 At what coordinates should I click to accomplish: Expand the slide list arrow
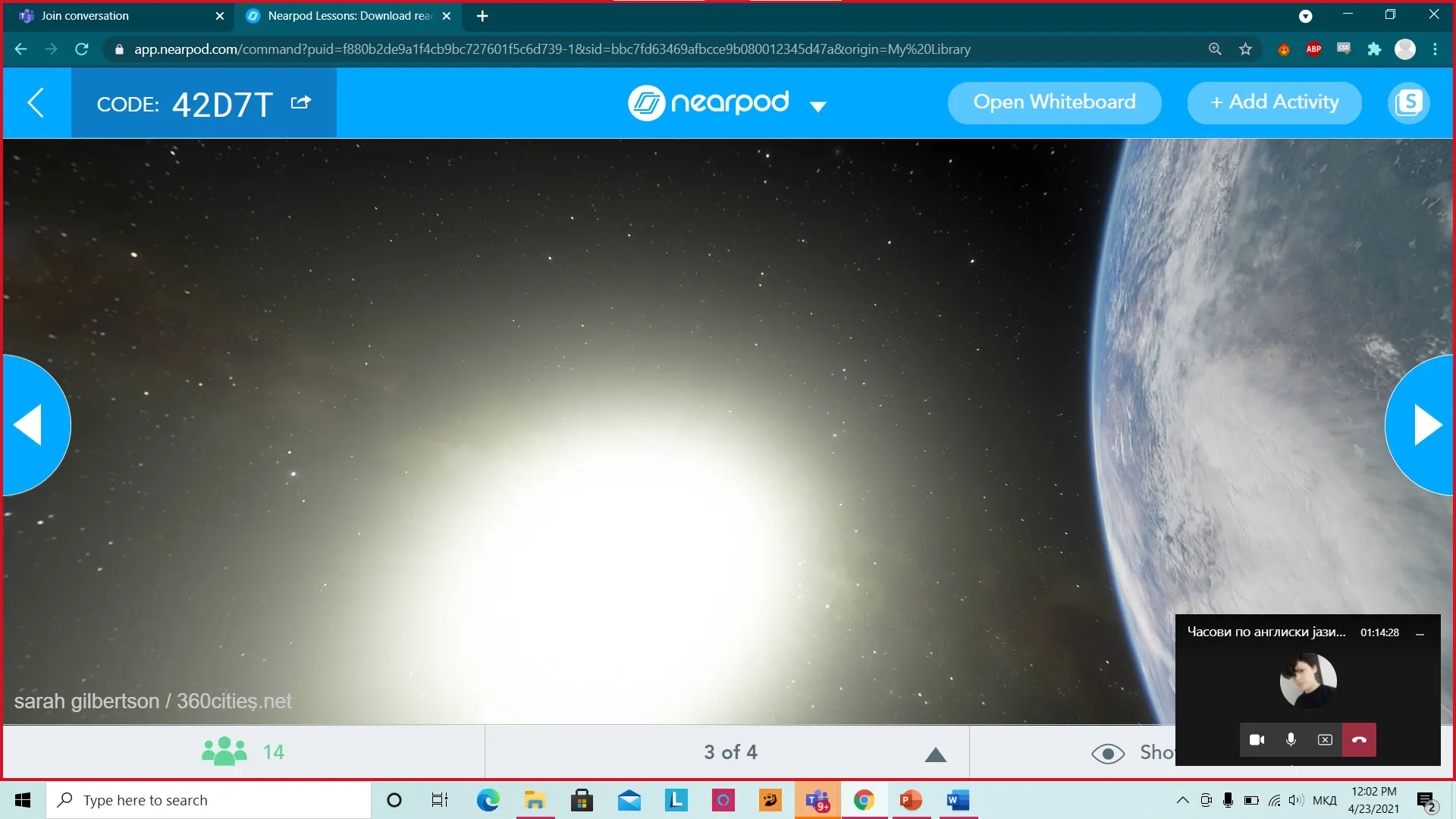point(936,755)
